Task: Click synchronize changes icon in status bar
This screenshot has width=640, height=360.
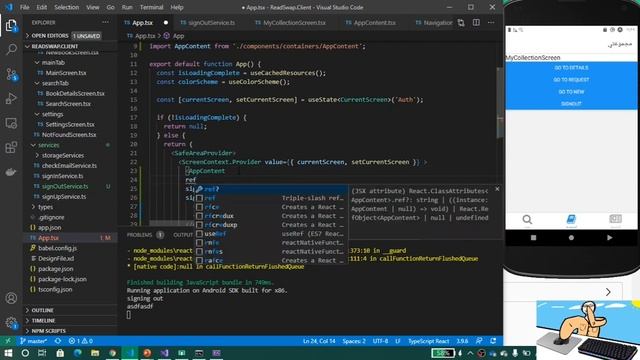Action: pos(58,341)
